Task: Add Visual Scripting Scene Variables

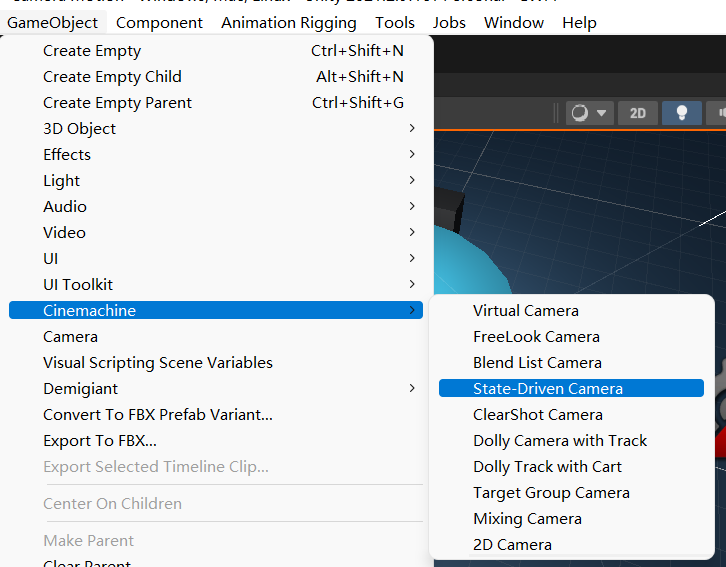Action: [x=158, y=362]
